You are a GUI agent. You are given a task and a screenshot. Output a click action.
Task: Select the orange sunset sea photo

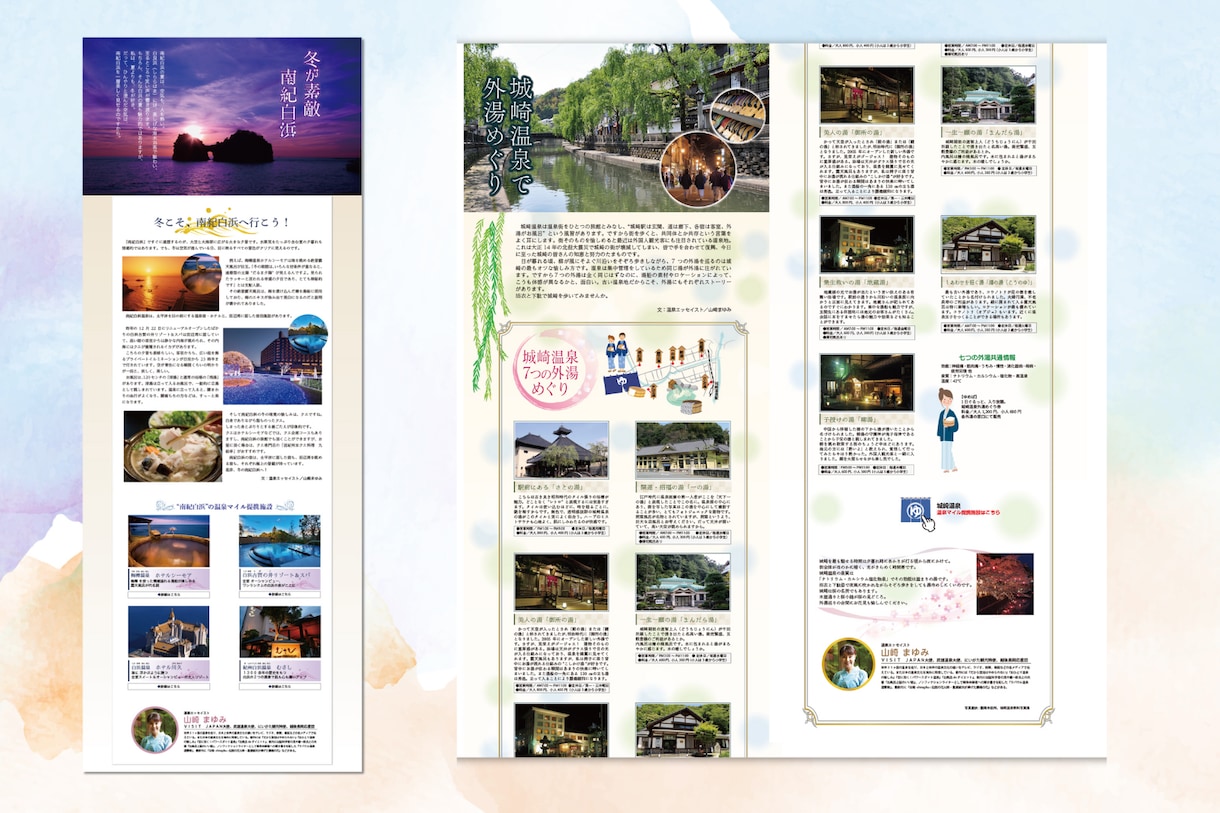coord(170,282)
